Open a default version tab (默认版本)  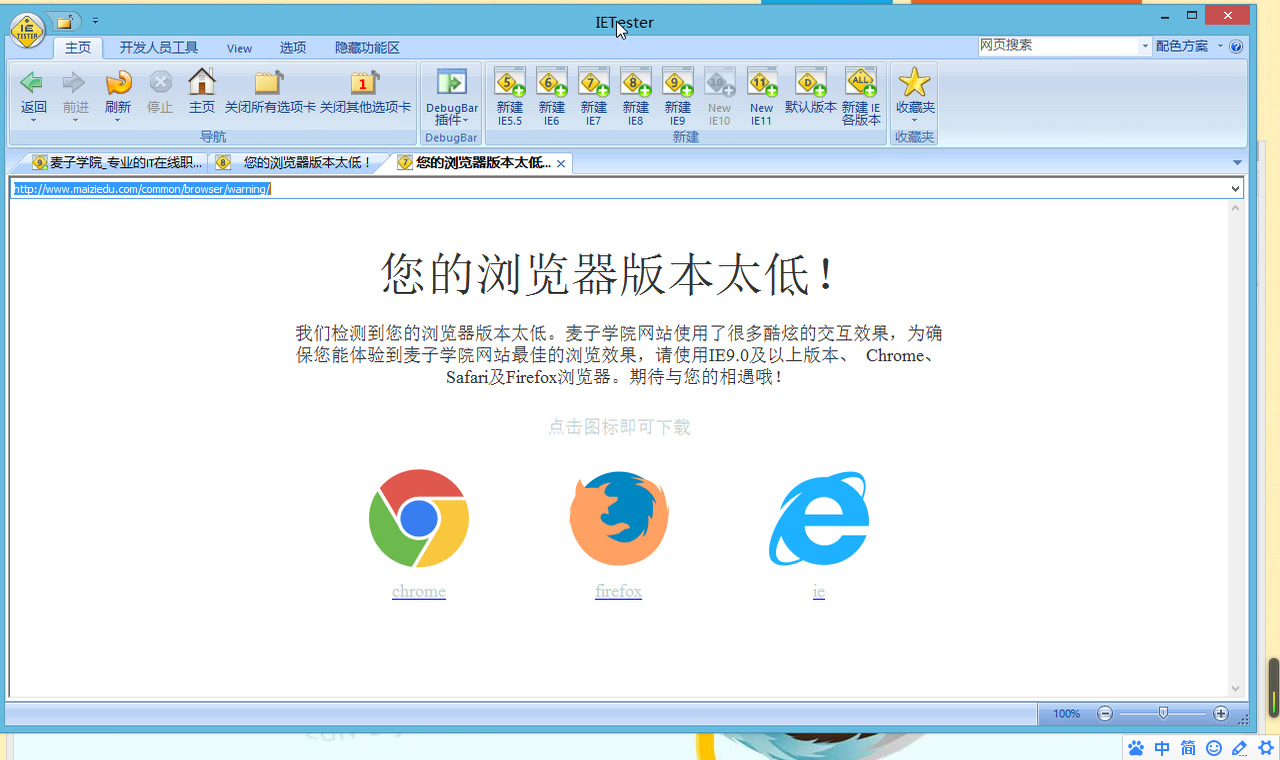(811, 83)
